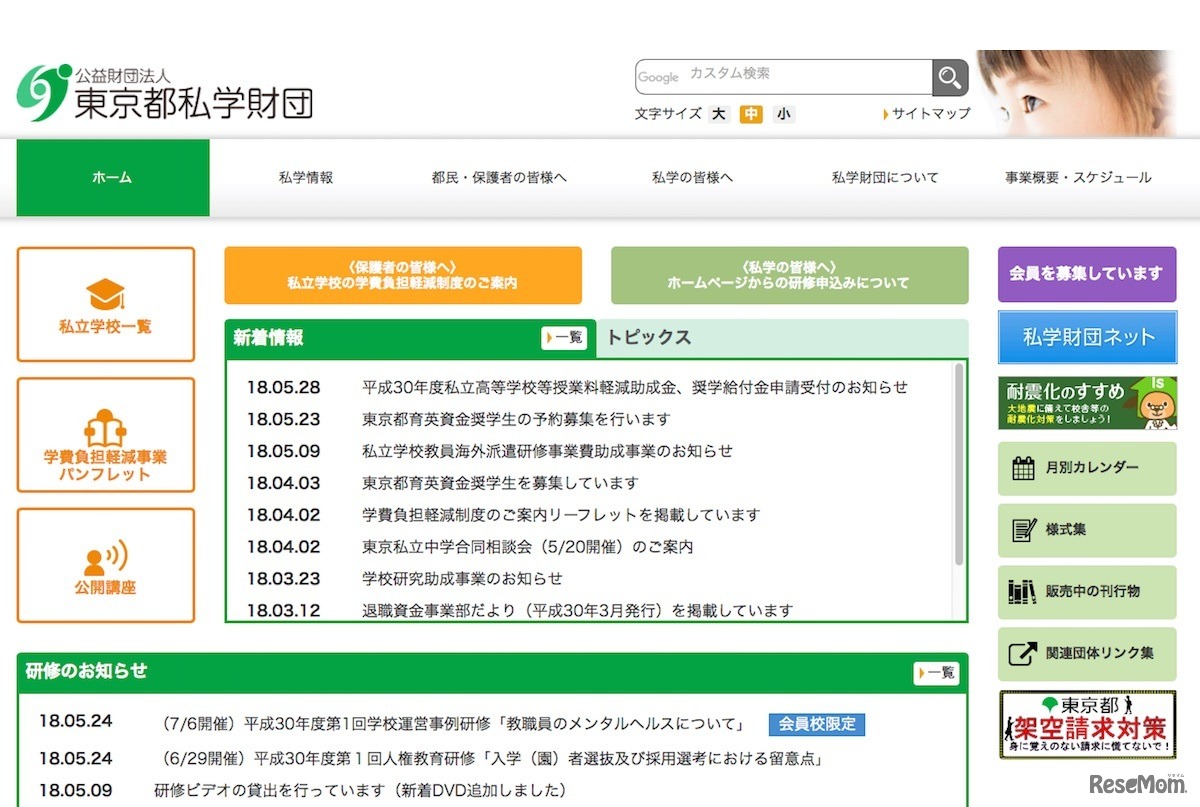Open 公開講座 speaker icon tile

105,566
